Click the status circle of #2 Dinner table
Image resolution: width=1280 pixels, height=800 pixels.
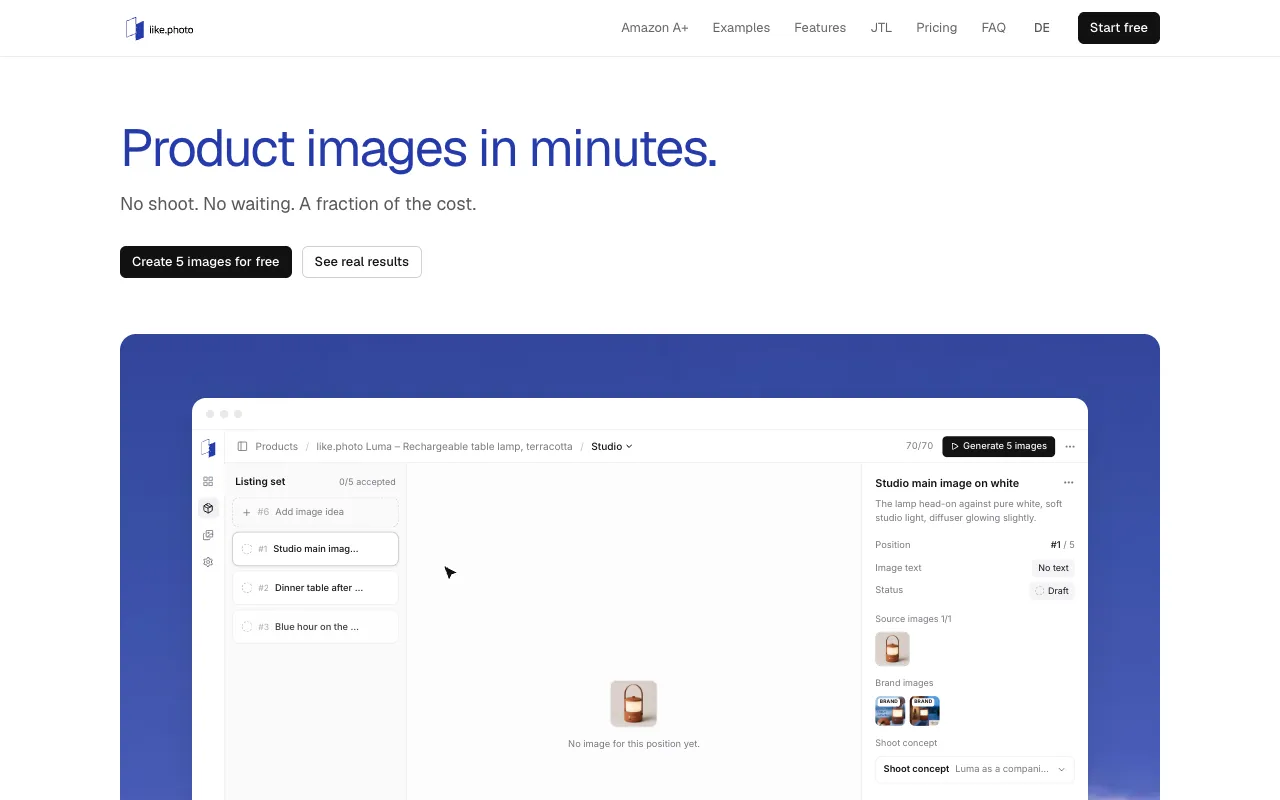(x=247, y=588)
